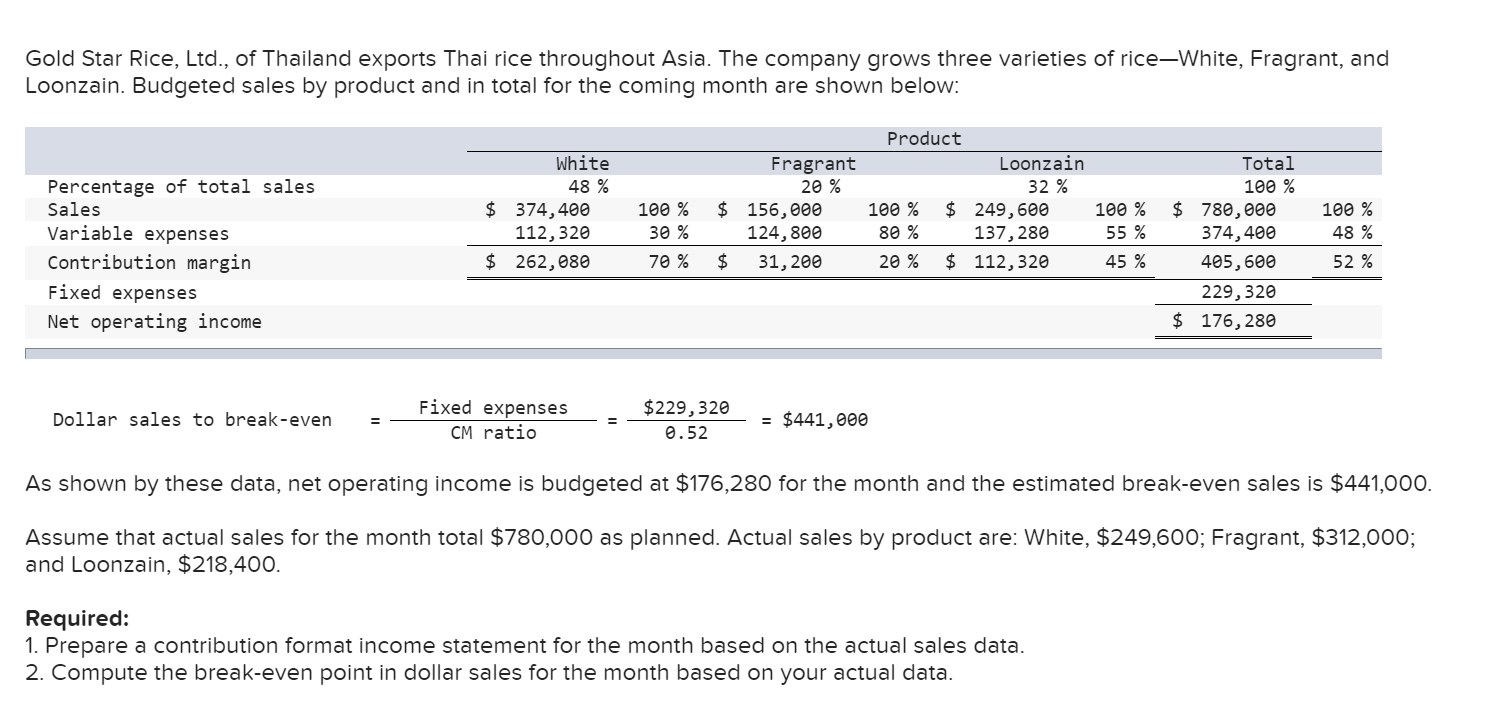Click the "Product" header above the table
This screenshot has height=705, width=1506.
click(x=923, y=139)
